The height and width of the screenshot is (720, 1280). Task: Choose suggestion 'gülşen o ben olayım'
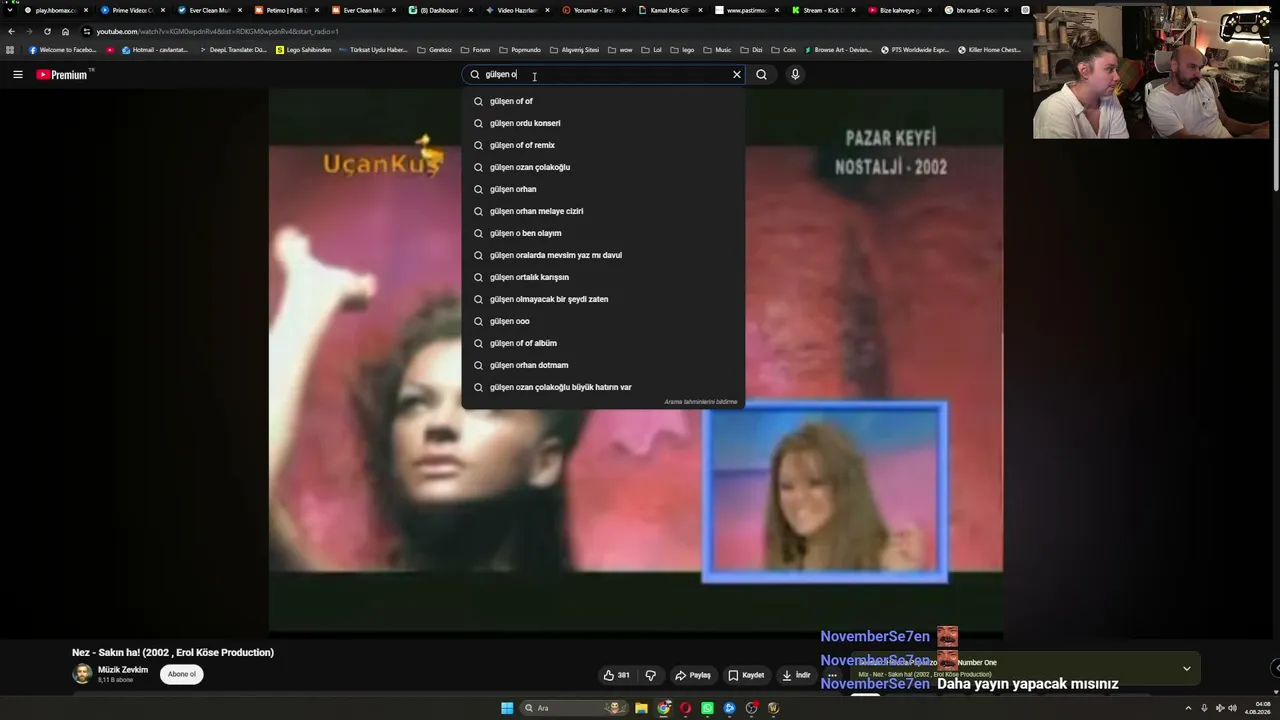click(x=603, y=233)
